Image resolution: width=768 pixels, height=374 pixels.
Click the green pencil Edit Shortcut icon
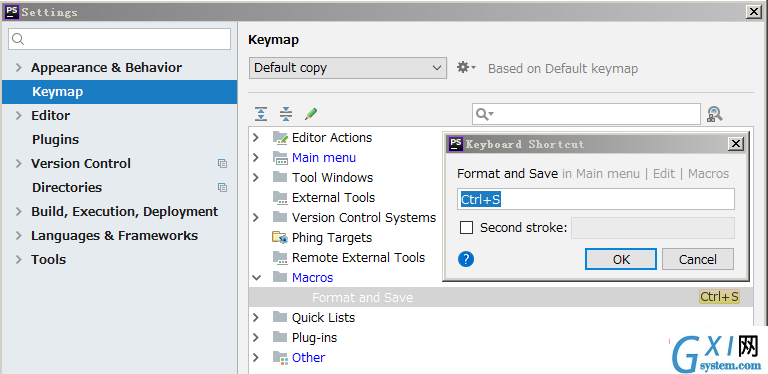pyautogui.click(x=311, y=114)
